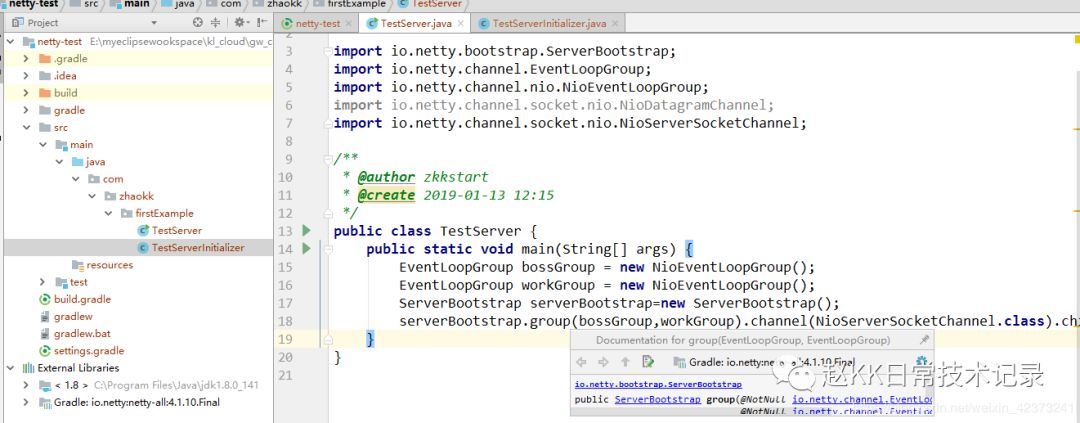The image size is (1080, 423).
Task: Hide the Project tool window
Action: 260,23
